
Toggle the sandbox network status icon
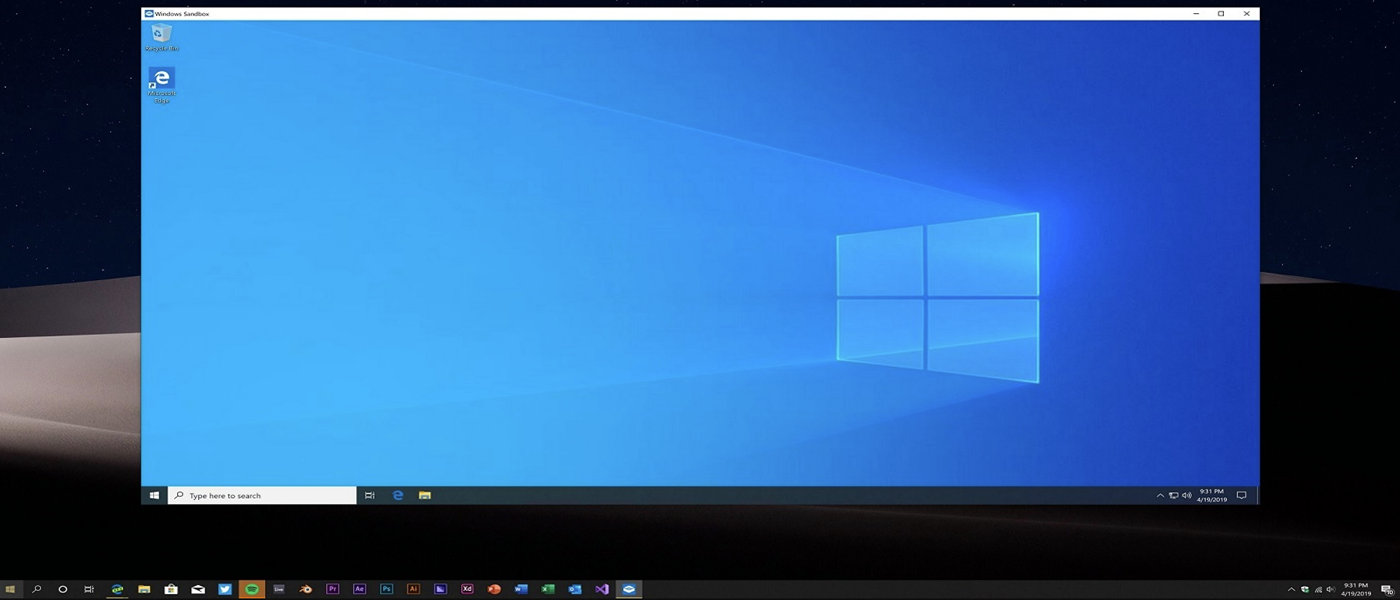coord(1174,495)
